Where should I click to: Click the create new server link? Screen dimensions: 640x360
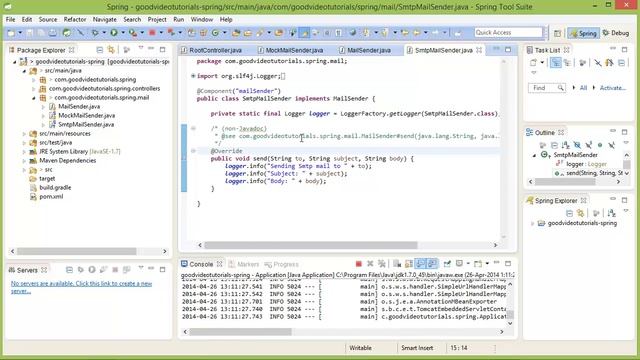pos(81,287)
